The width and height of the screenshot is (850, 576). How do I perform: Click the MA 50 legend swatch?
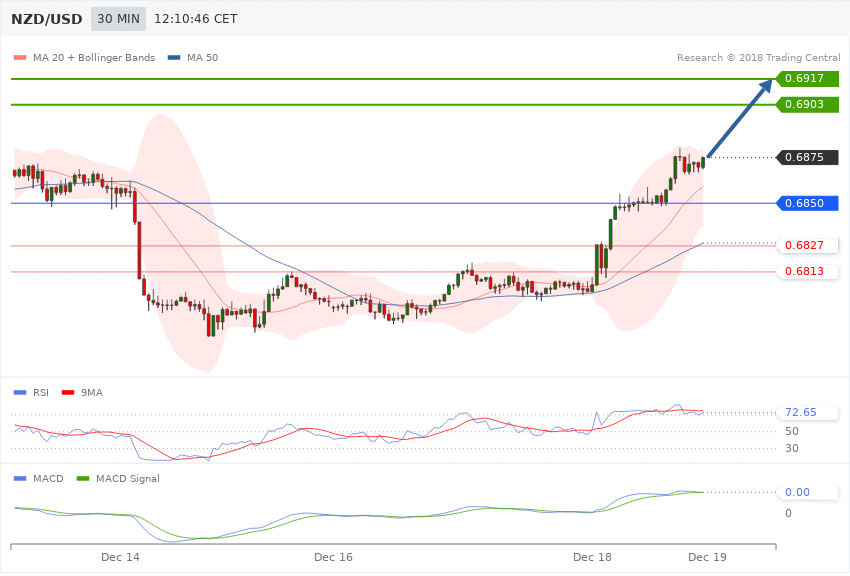tap(174, 57)
